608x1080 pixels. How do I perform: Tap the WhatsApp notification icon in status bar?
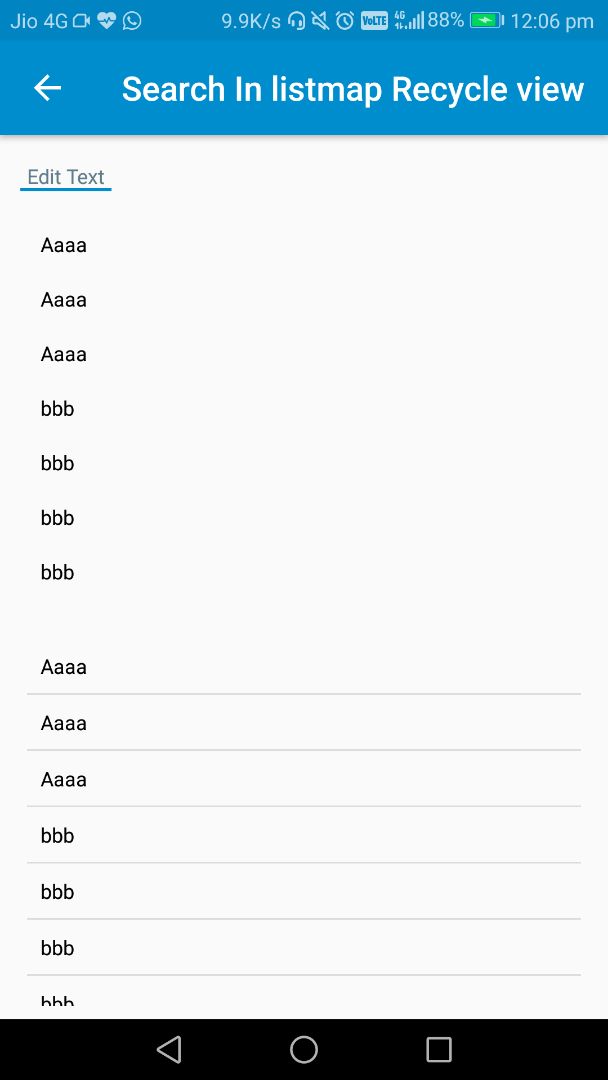coord(132,20)
